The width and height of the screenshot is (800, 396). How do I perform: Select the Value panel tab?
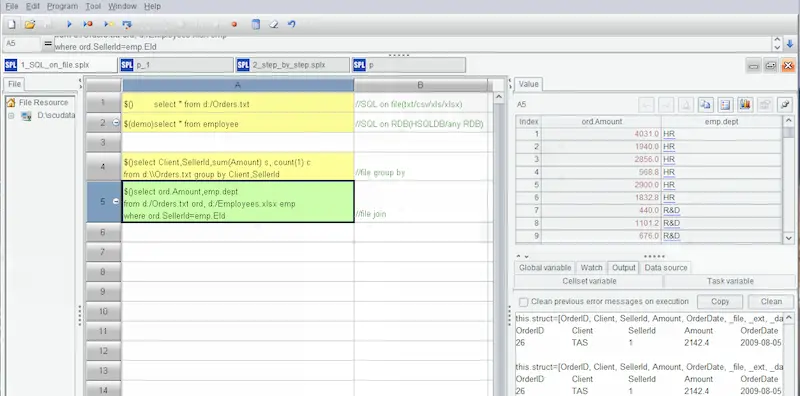pyautogui.click(x=528, y=84)
